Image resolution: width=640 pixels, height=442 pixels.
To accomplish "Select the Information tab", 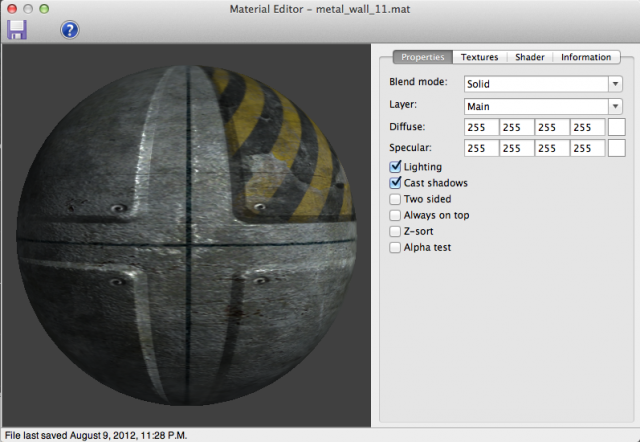I will [x=585, y=57].
